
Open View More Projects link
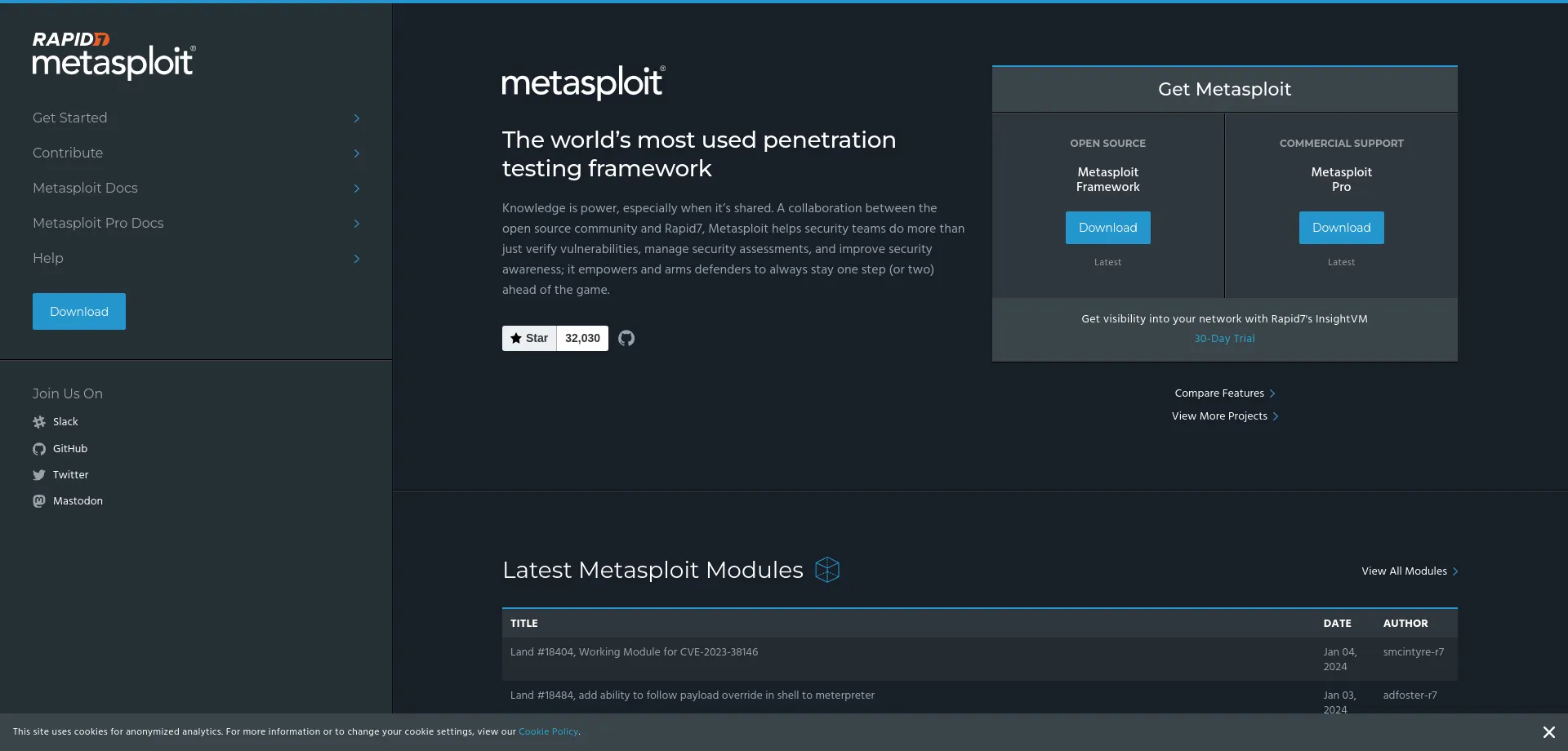click(x=1224, y=416)
